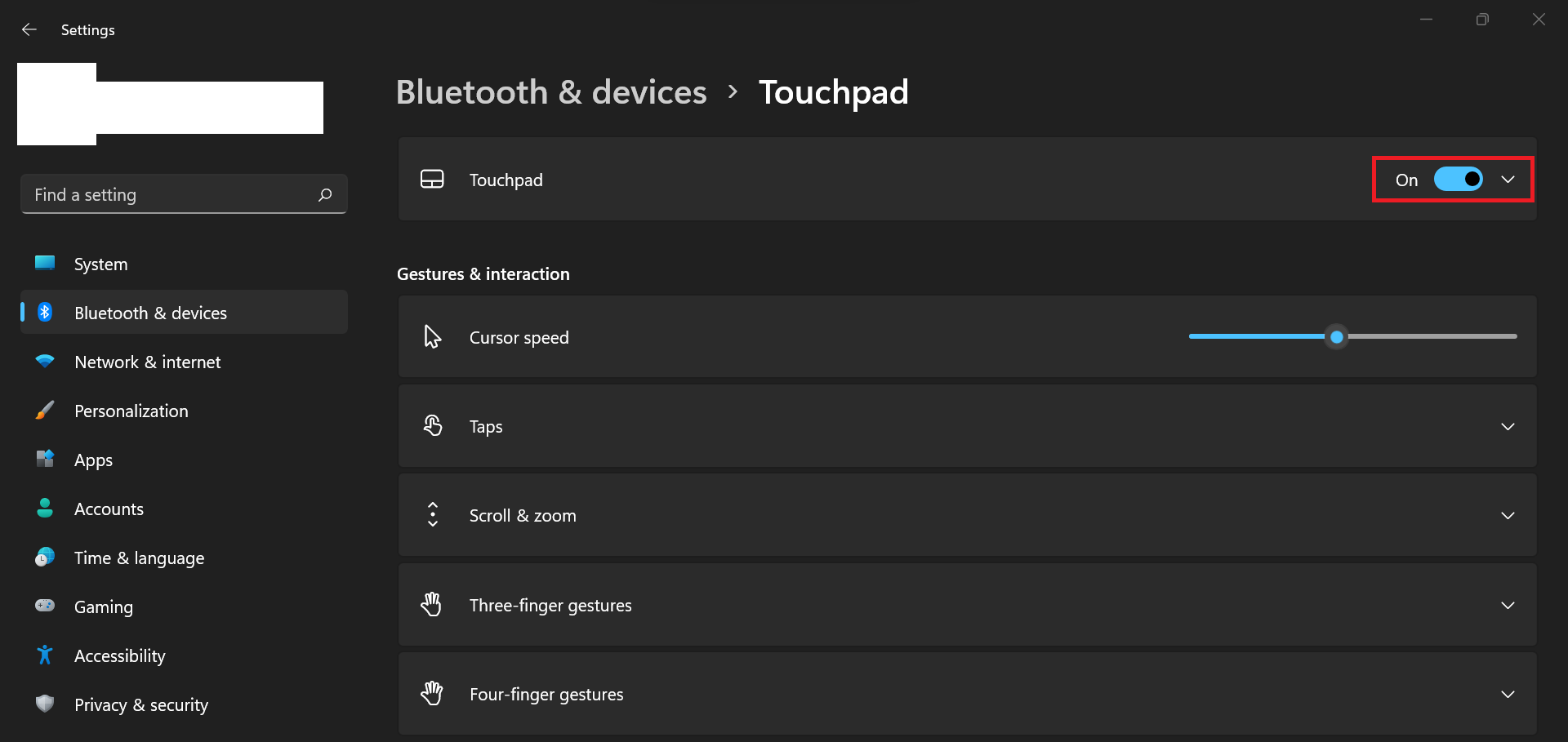Click the Accessibility figure icon
Viewport: 1568px width, 742px height.
point(45,655)
